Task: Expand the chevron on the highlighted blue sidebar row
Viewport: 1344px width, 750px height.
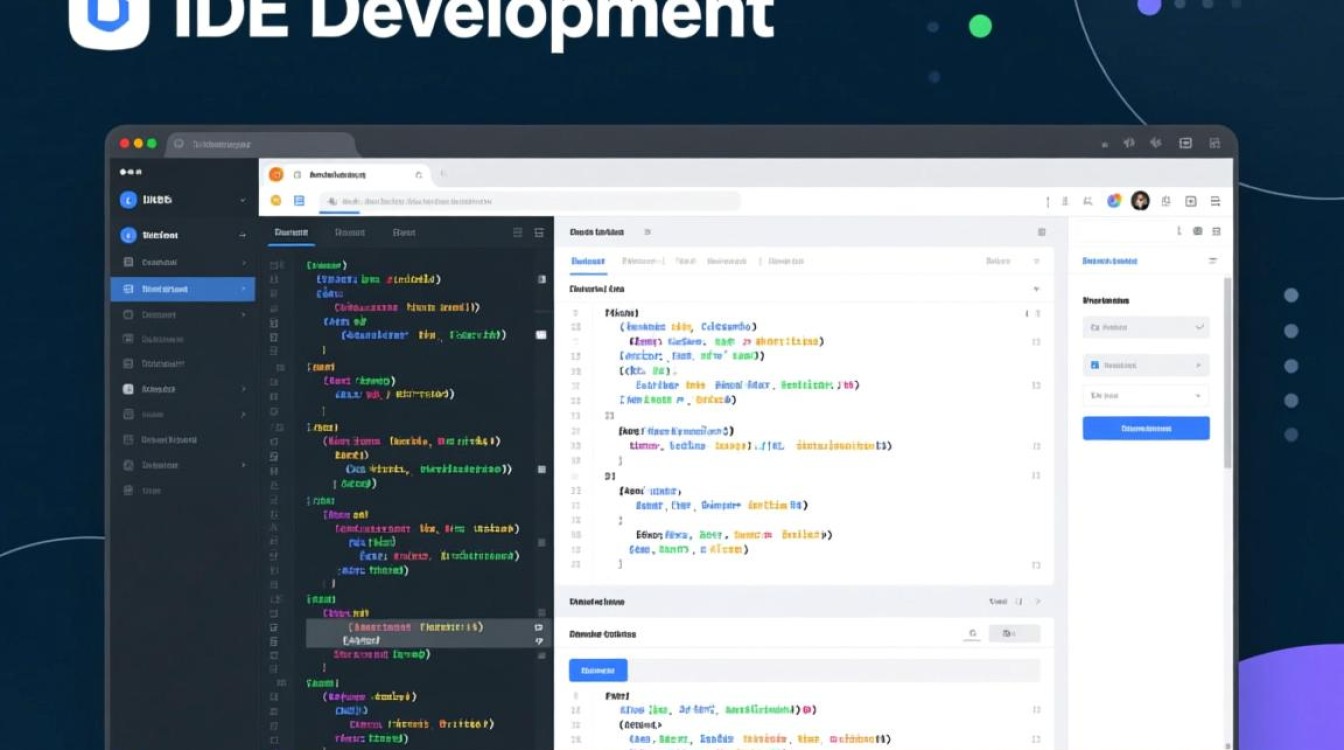Action: pyautogui.click(x=243, y=289)
